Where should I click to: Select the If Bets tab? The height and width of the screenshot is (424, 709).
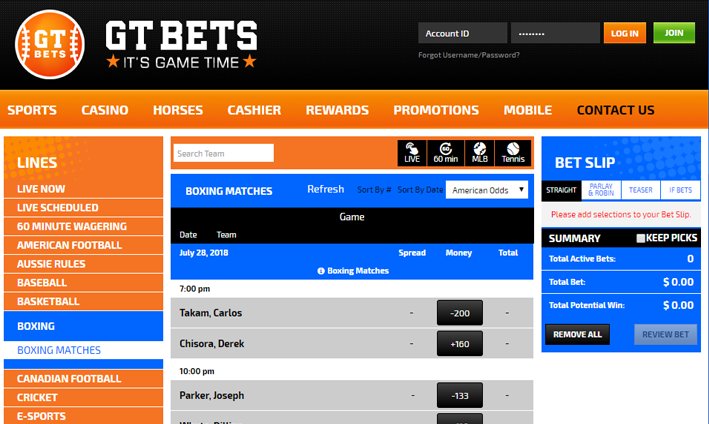tap(680, 190)
